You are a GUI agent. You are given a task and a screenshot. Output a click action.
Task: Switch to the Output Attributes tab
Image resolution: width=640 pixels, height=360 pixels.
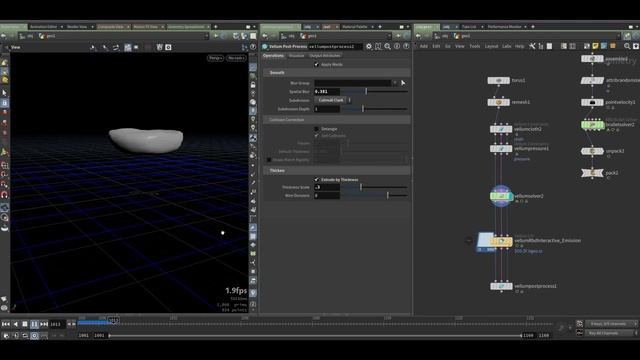[325, 56]
